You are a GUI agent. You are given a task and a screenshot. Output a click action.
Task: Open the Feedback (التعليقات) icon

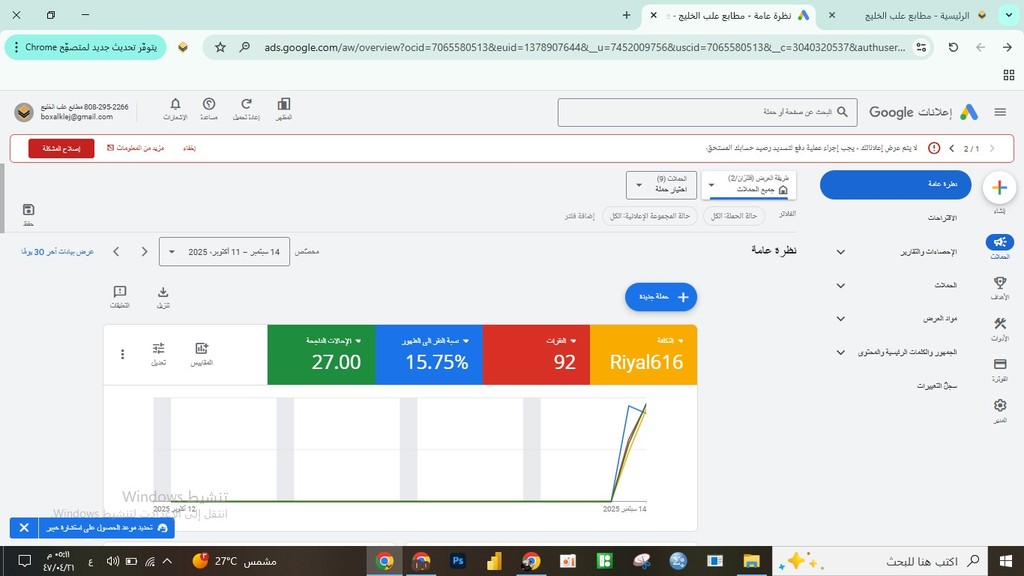tap(120, 292)
